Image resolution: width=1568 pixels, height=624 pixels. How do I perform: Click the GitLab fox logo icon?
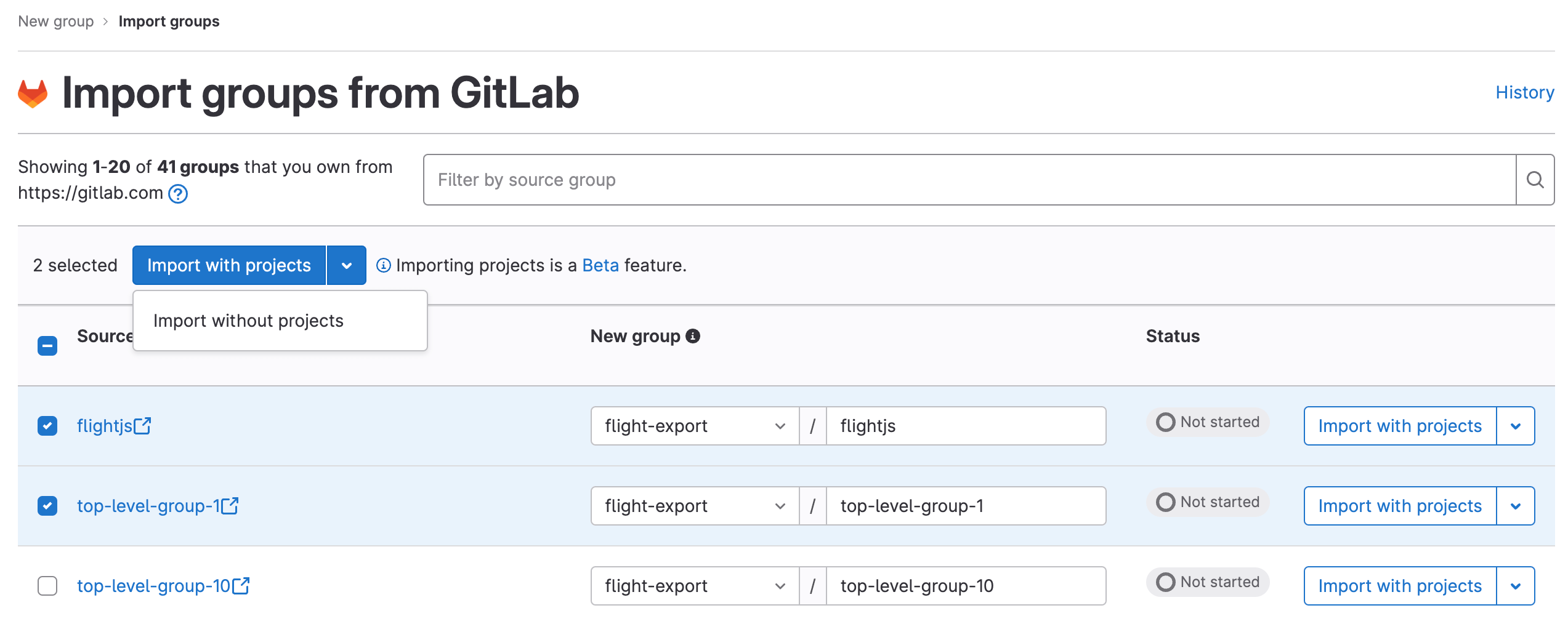32,94
